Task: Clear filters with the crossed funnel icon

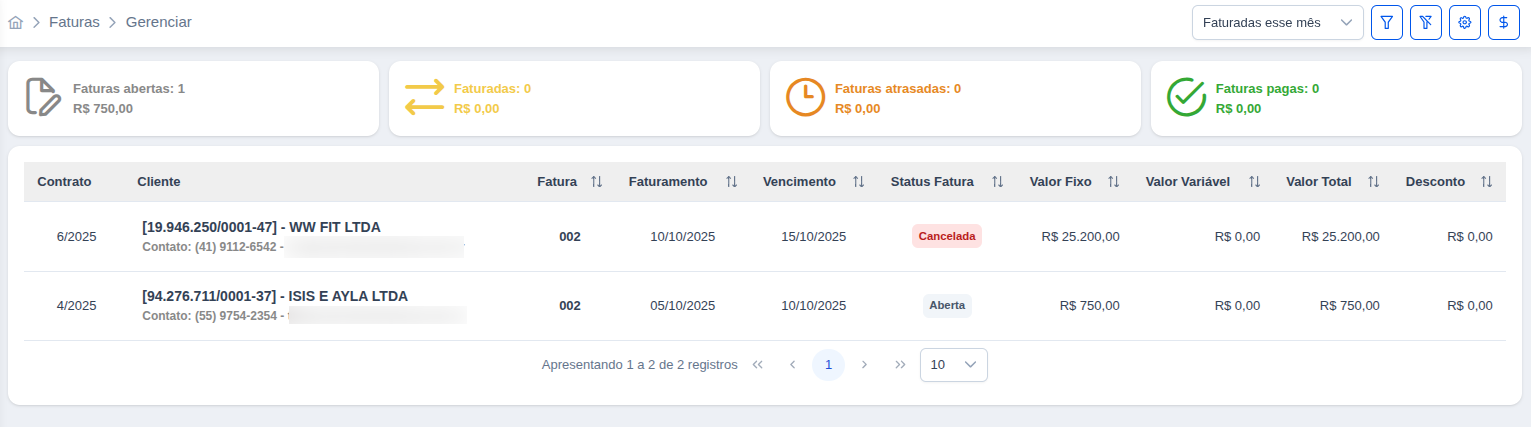Action: pos(1425,22)
